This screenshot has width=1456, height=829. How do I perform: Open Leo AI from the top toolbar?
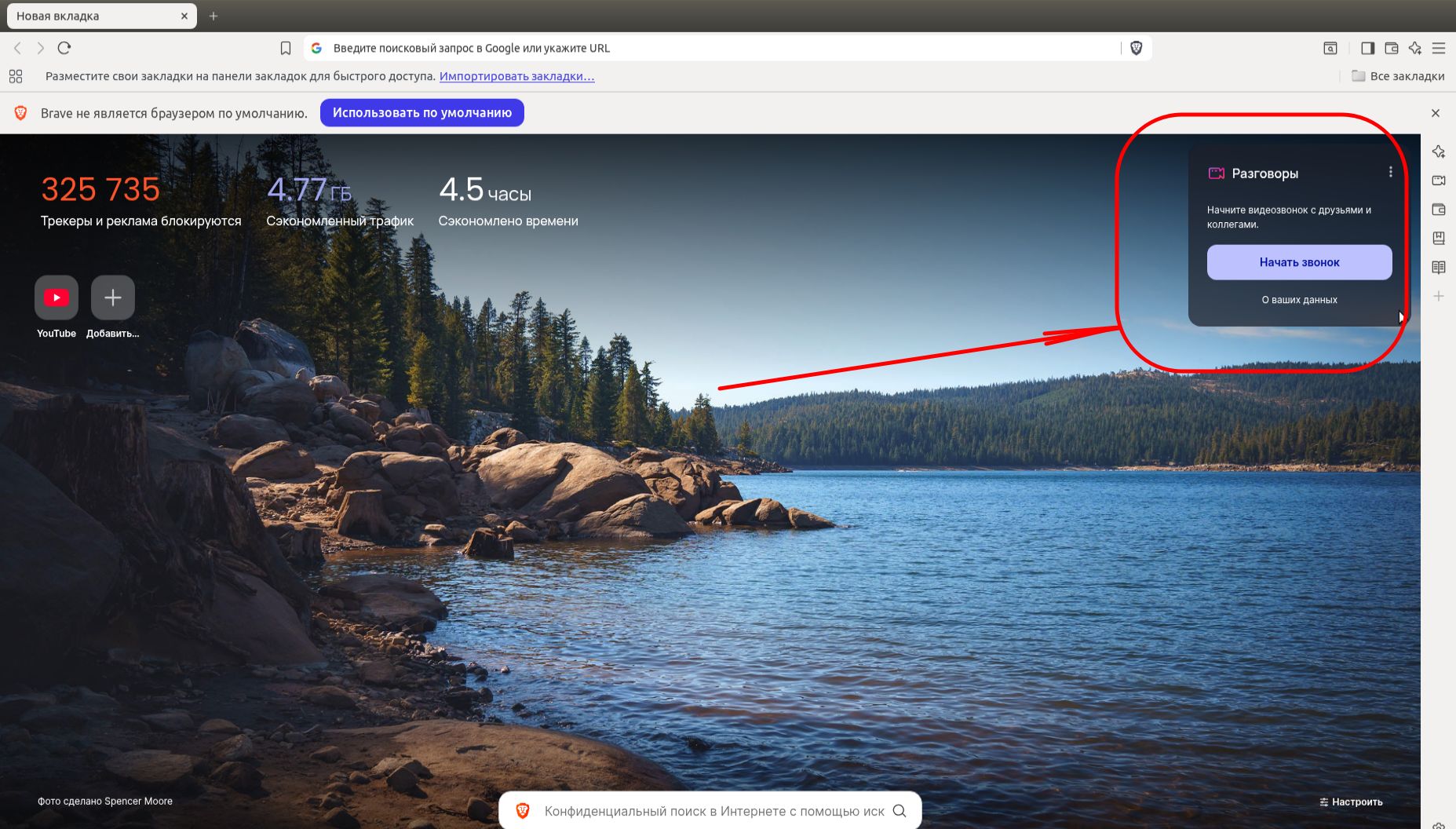(x=1415, y=48)
